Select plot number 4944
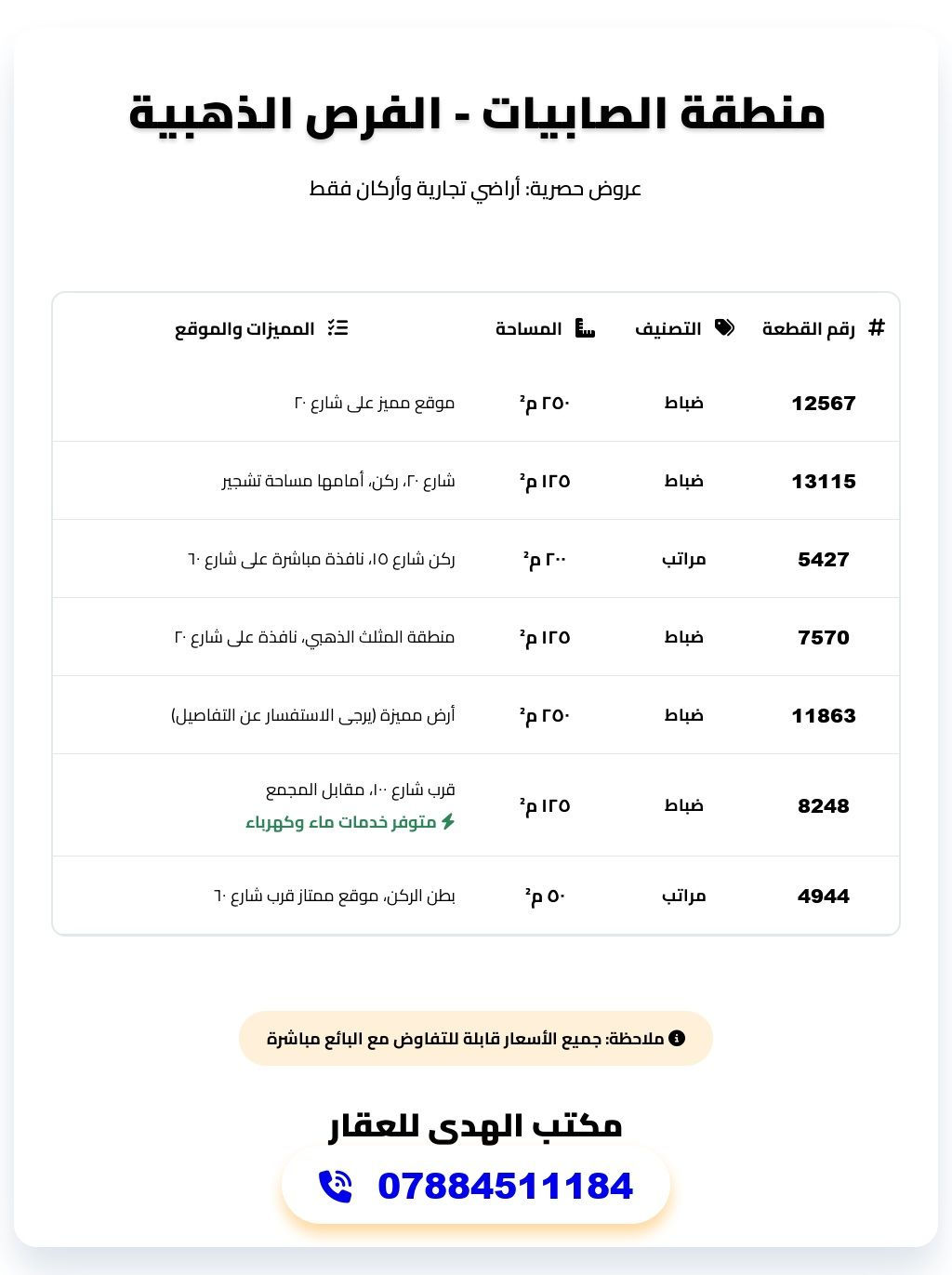 [x=823, y=896]
